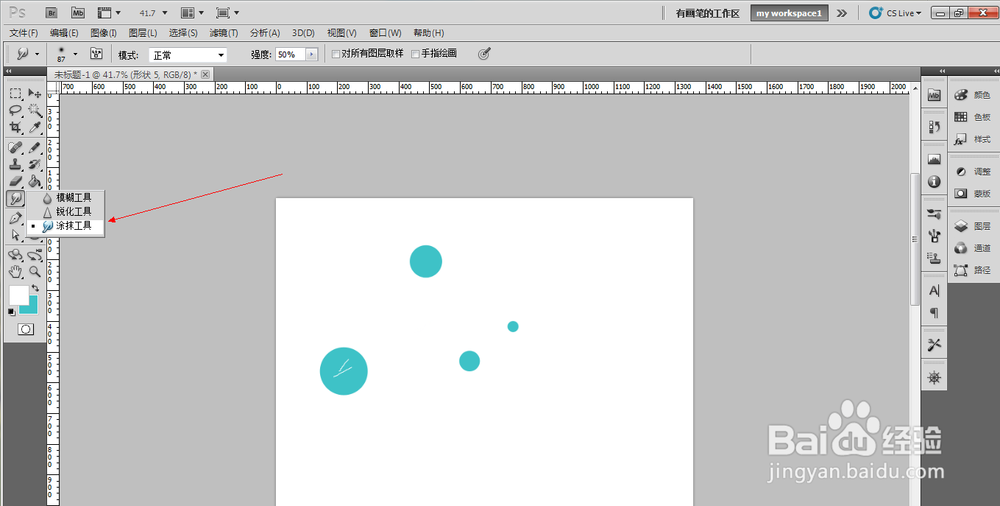Click the active Smudge tool button
The width and height of the screenshot is (1000, 506).
tap(15, 198)
